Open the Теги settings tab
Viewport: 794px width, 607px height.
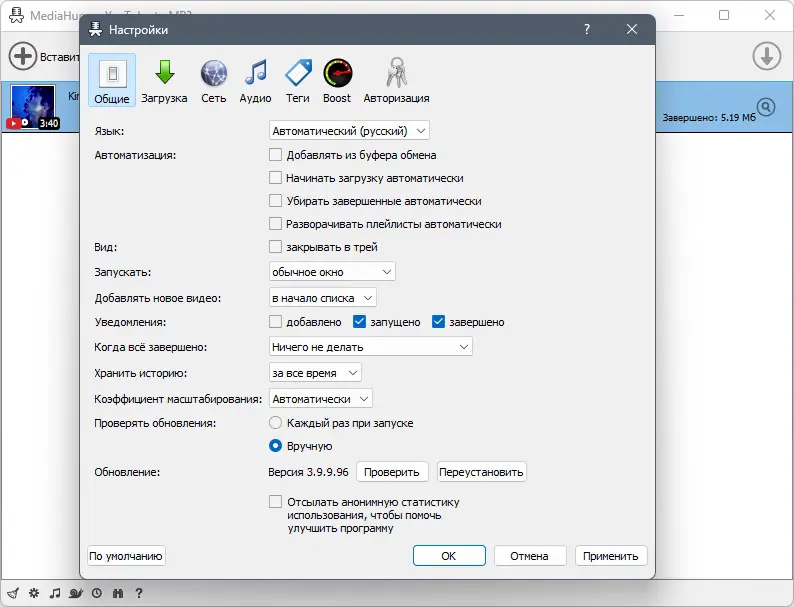(x=298, y=81)
